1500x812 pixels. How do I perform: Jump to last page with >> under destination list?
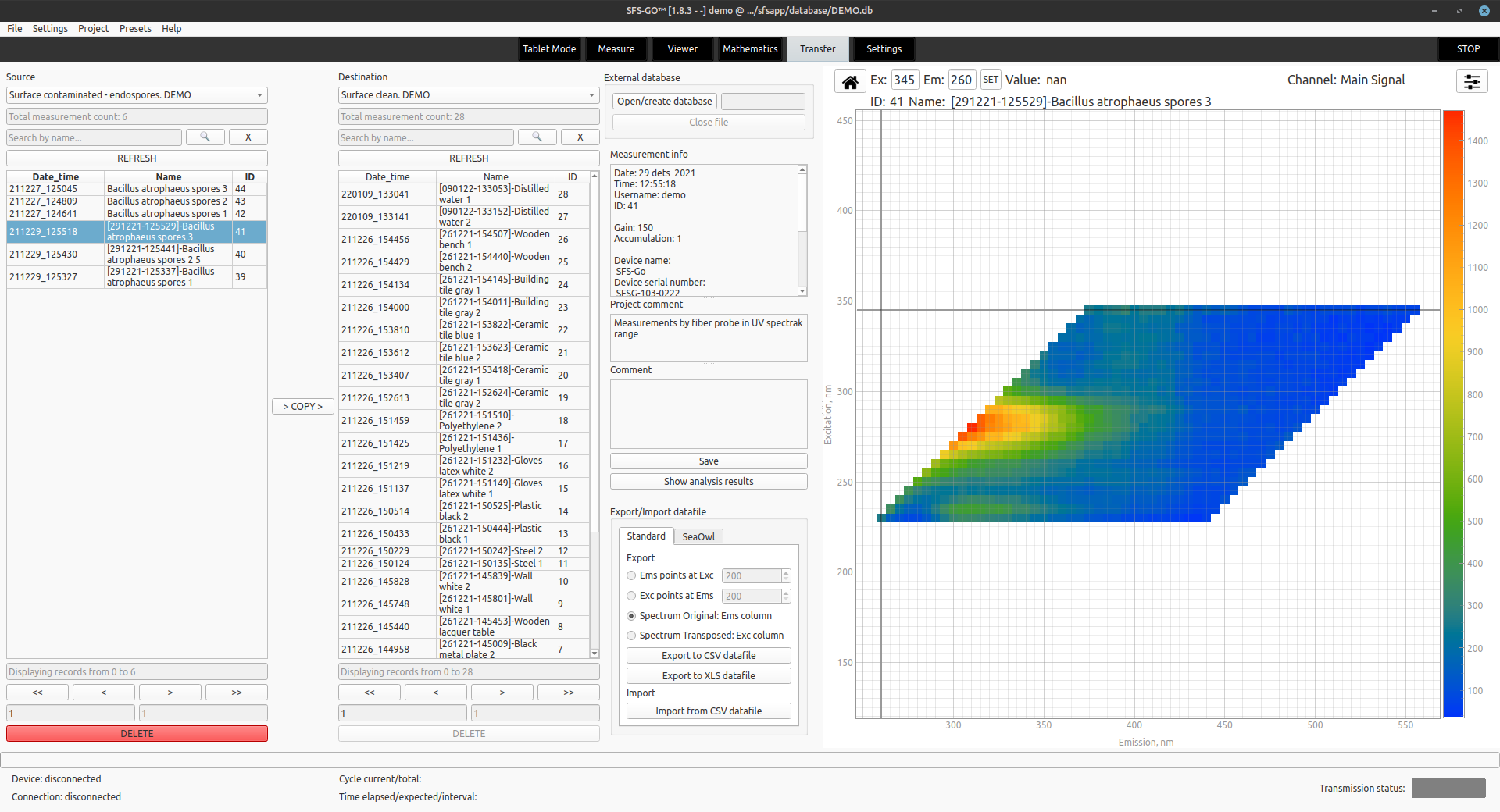(568, 692)
